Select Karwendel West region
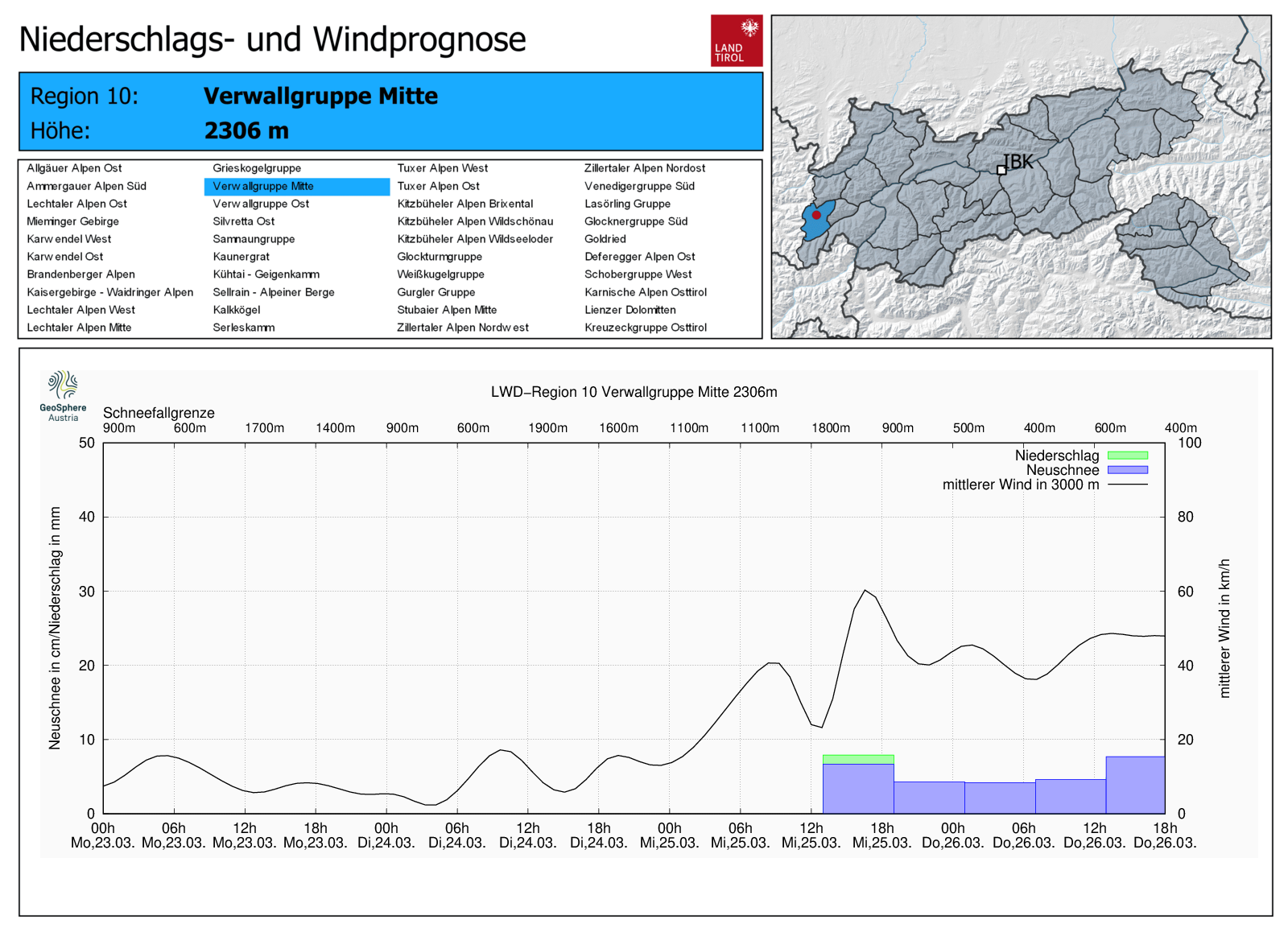Image resolution: width=1288 pixels, height=928 pixels. (x=68, y=239)
